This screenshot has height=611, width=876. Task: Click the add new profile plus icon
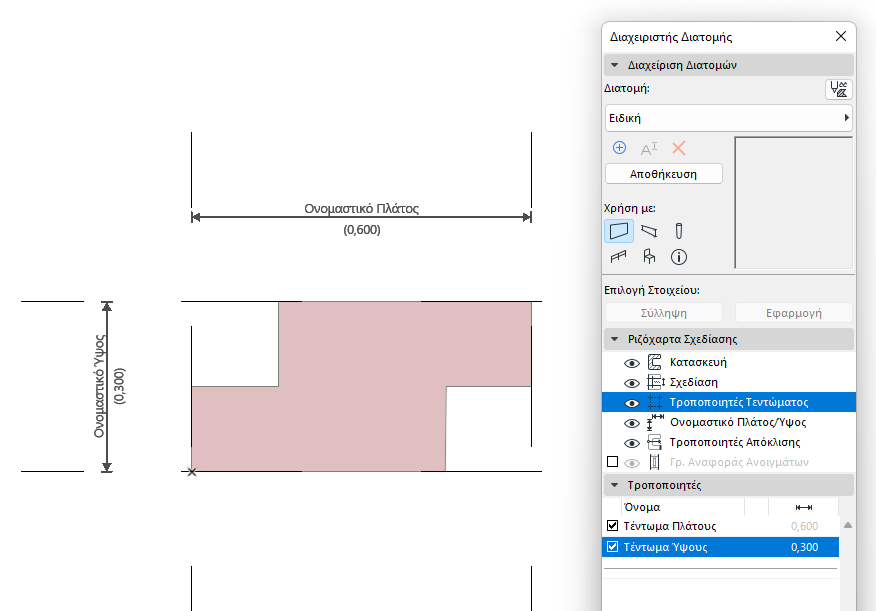[619, 148]
